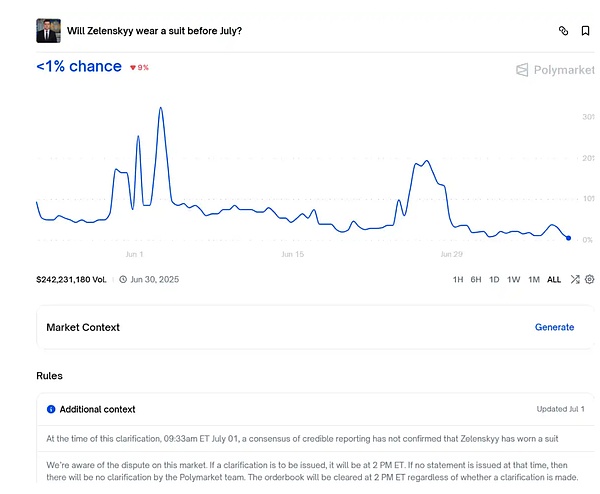600x494 pixels.
Task: Click the red down-arrow 9% change indicator
Action: point(139,67)
